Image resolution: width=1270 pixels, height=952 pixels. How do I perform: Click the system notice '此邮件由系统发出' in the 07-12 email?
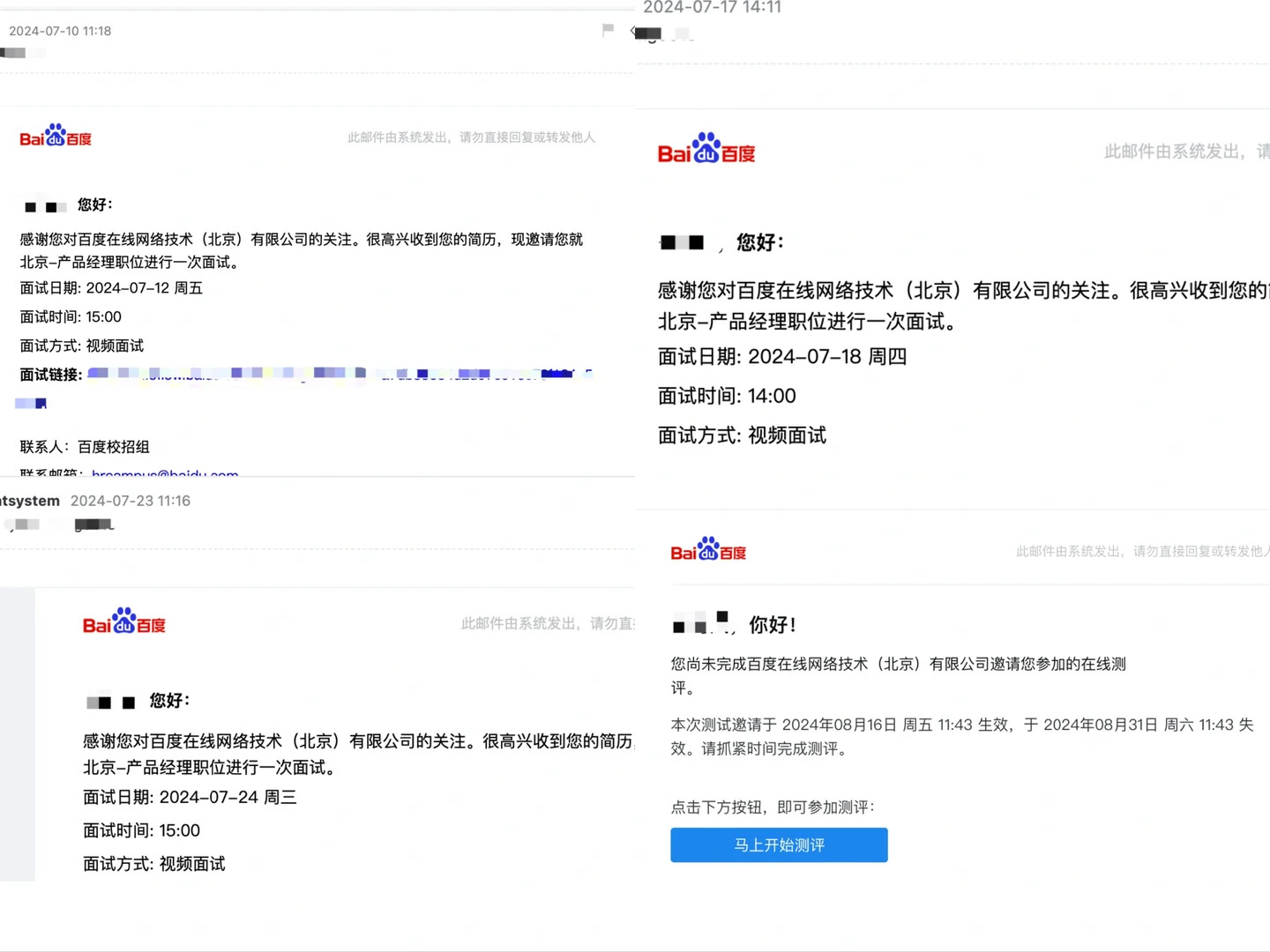[471, 138]
